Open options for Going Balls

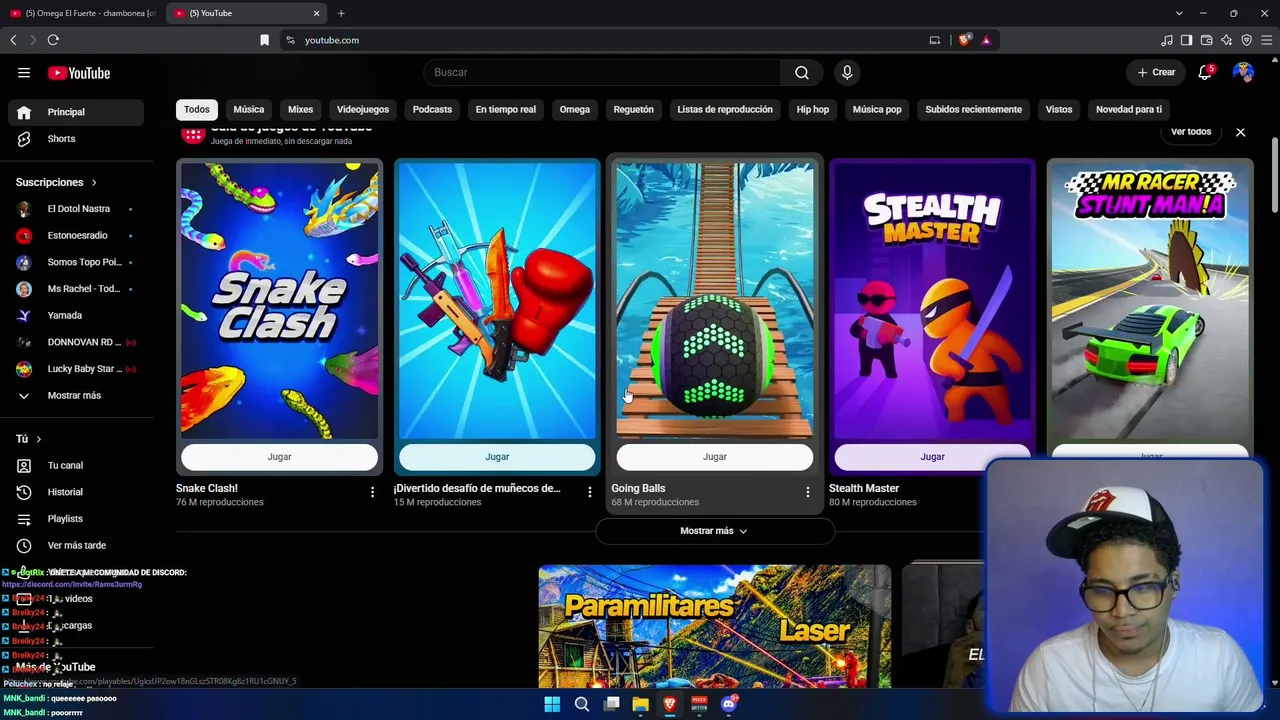(x=807, y=492)
